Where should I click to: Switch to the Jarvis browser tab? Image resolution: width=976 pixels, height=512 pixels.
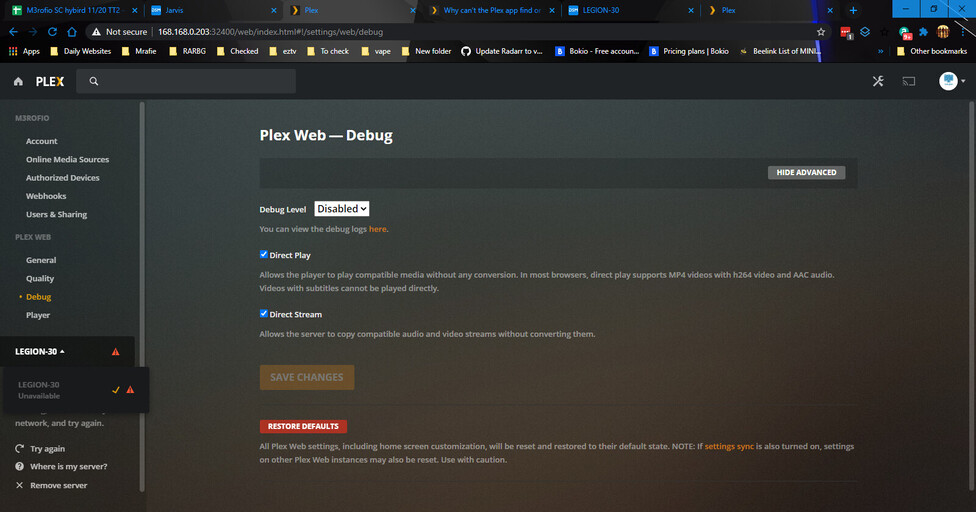[x=212, y=11]
